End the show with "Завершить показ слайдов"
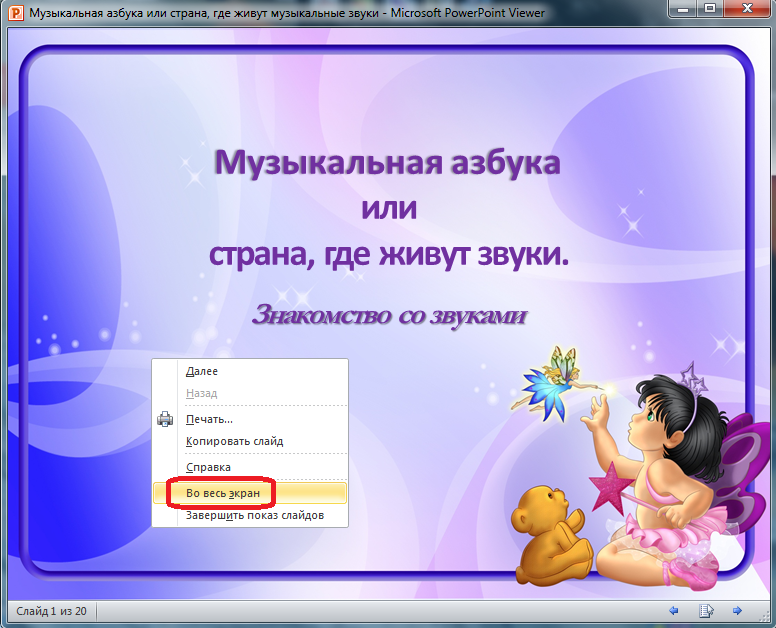The height and width of the screenshot is (628, 776). pos(254,515)
